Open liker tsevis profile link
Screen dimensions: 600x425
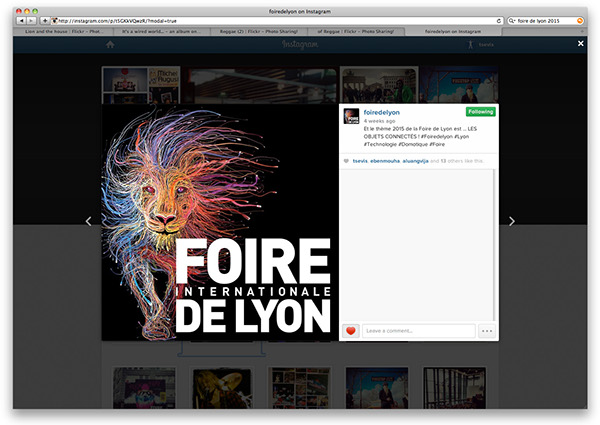pos(359,160)
